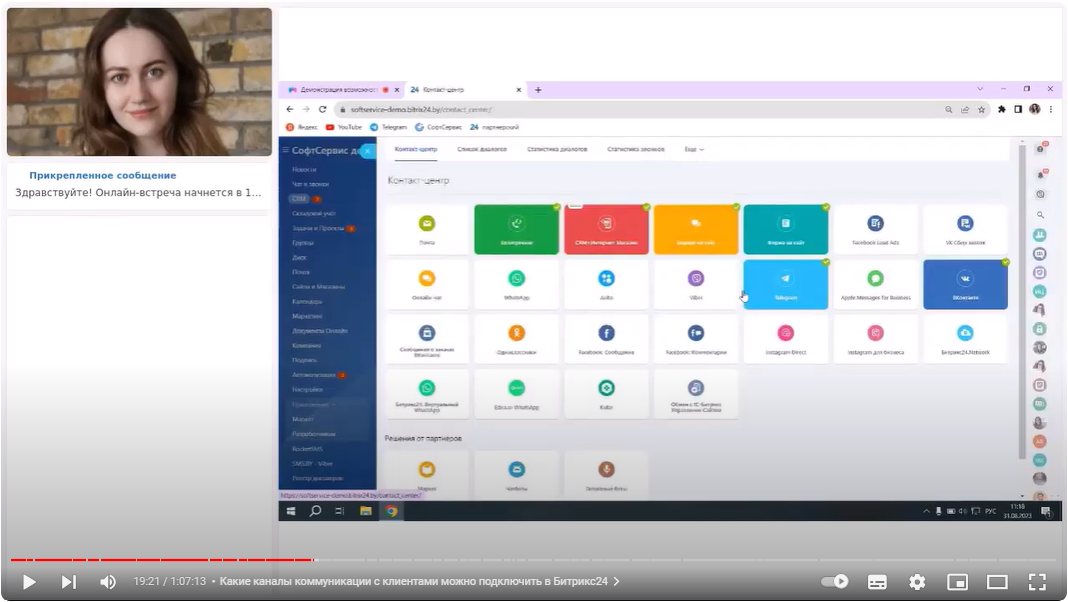Play the video
This screenshot has width=1068, height=602.
pyautogui.click(x=29, y=581)
